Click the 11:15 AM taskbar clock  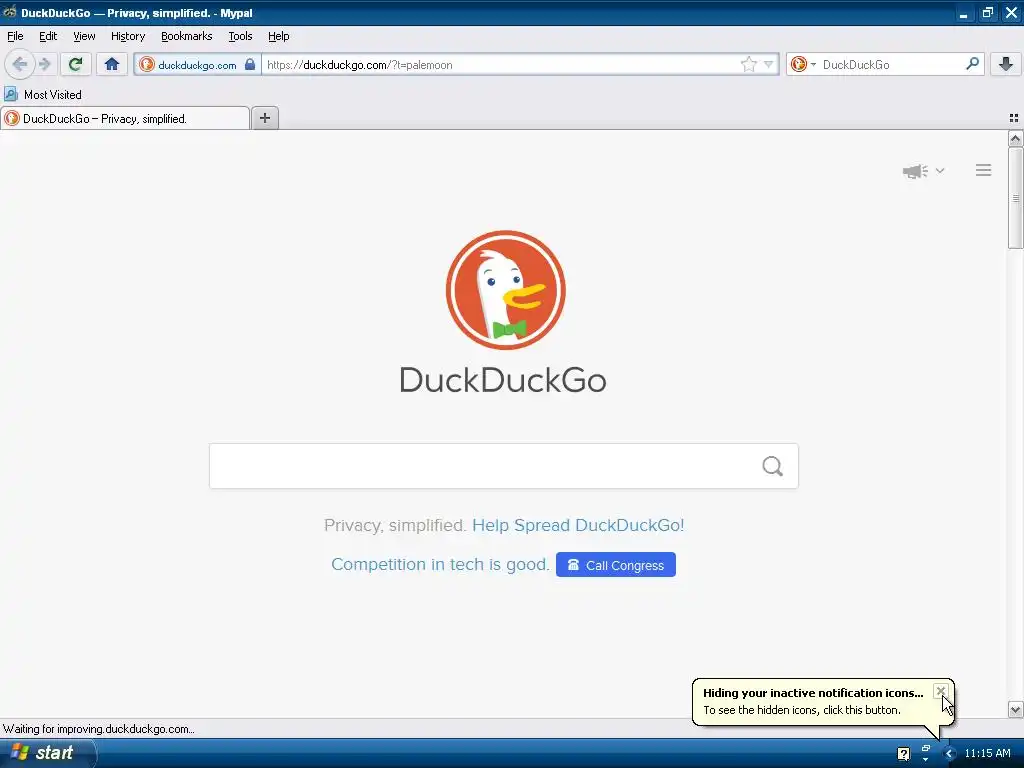(x=987, y=754)
